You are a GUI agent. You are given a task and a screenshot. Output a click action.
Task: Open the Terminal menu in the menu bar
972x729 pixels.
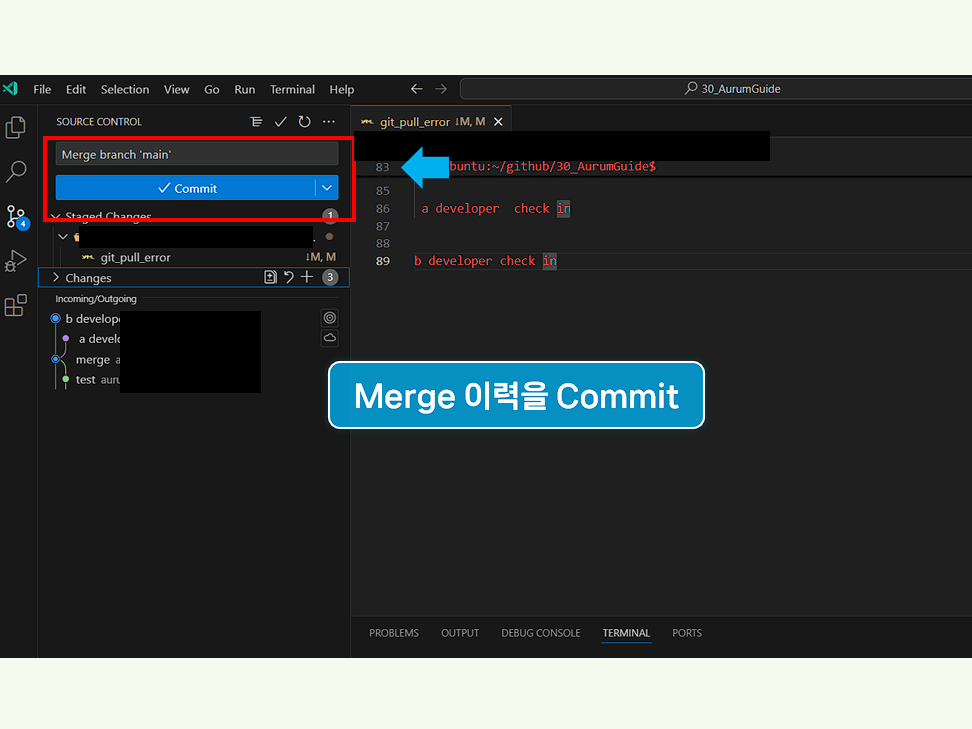point(292,89)
